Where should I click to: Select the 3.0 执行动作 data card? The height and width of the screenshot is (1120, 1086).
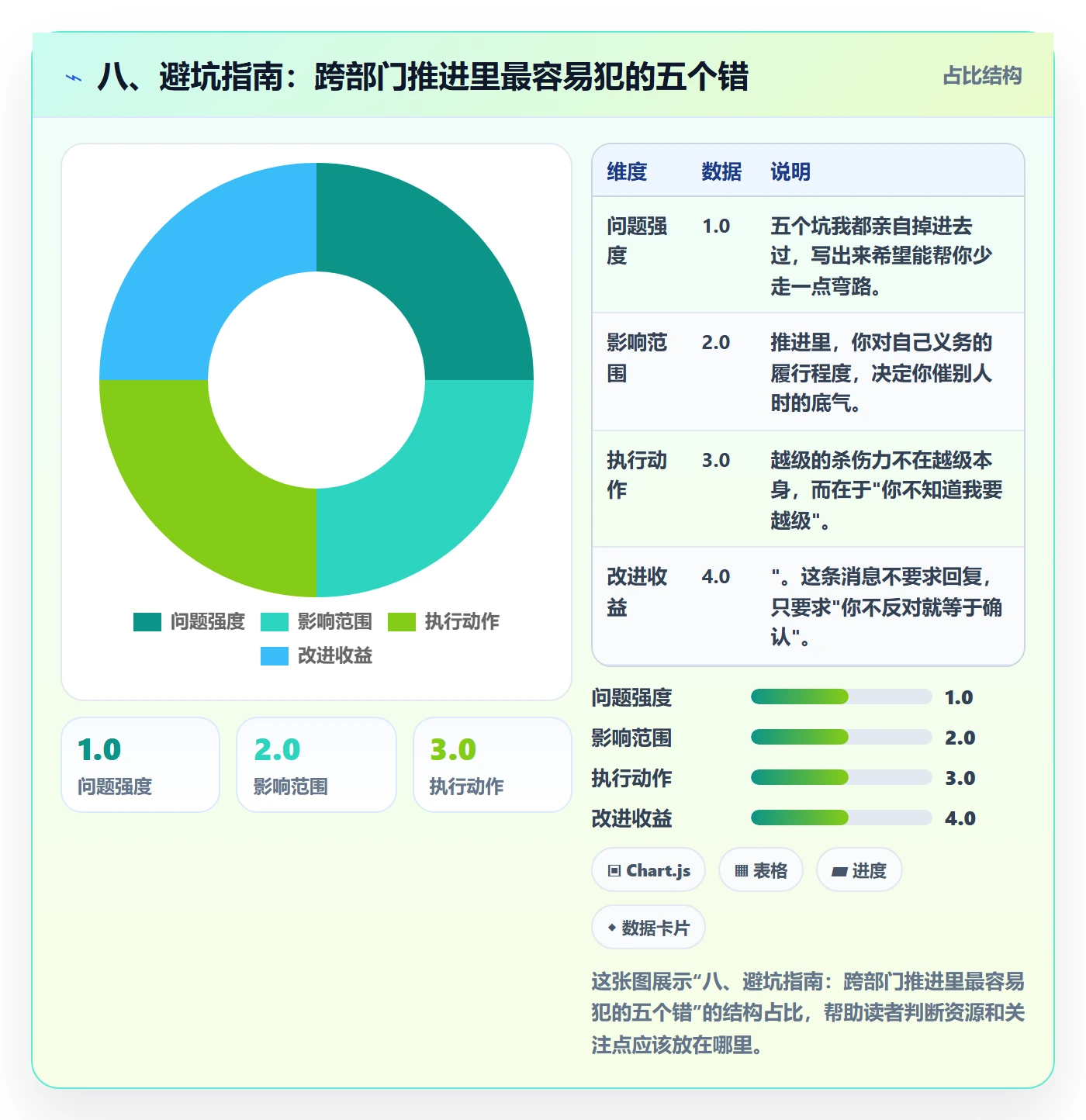click(x=493, y=765)
